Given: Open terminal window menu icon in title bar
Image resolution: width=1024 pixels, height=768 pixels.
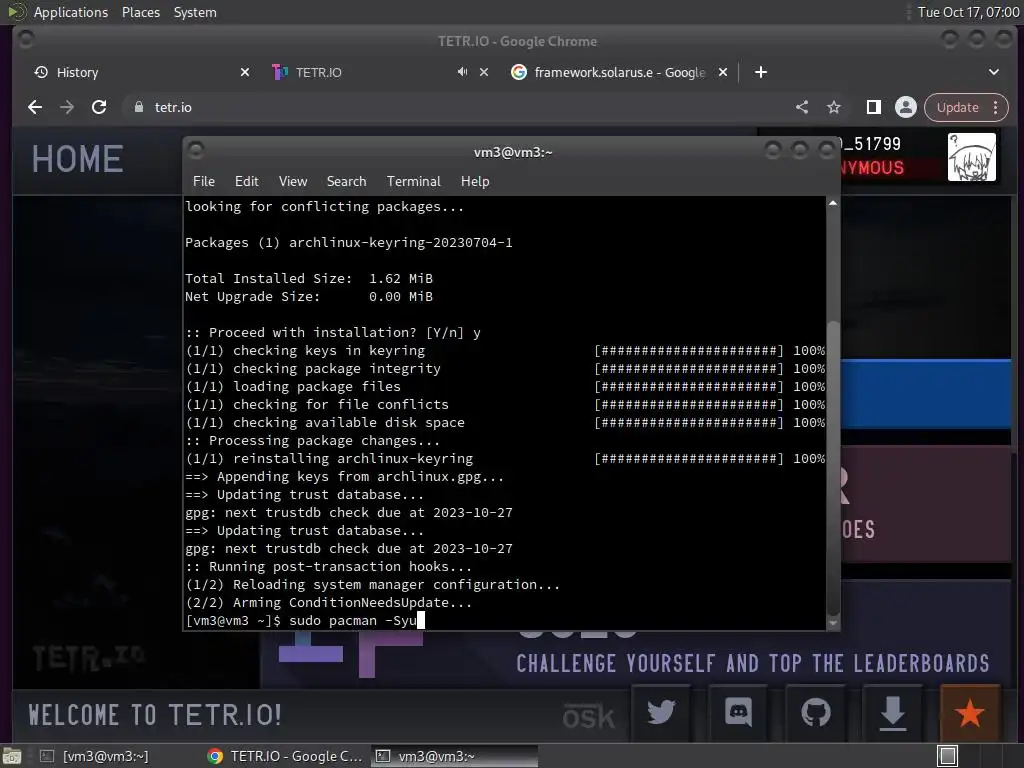Looking at the screenshot, I should click(x=196, y=151).
